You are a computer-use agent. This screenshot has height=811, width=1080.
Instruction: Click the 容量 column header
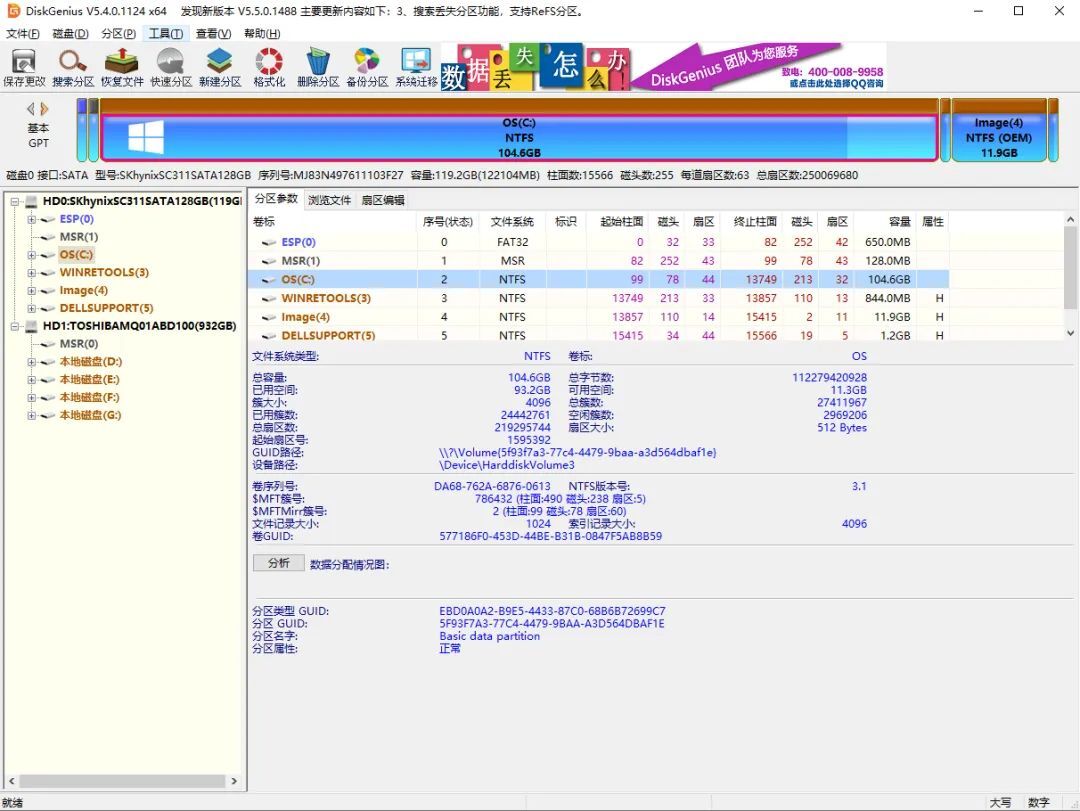pyautogui.click(x=900, y=221)
